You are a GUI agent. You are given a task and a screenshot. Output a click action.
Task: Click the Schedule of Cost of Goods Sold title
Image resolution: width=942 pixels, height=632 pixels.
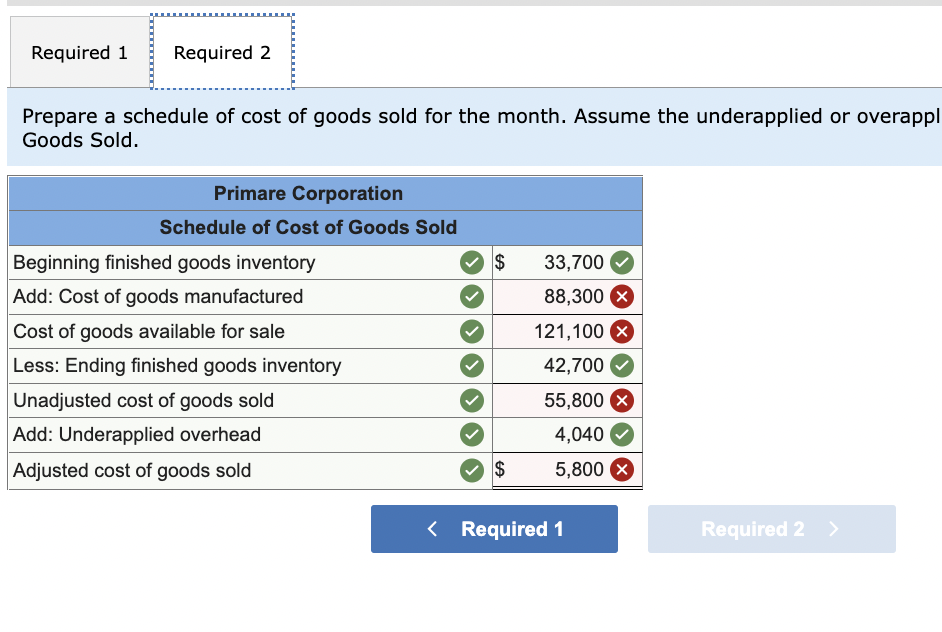[x=308, y=228]
